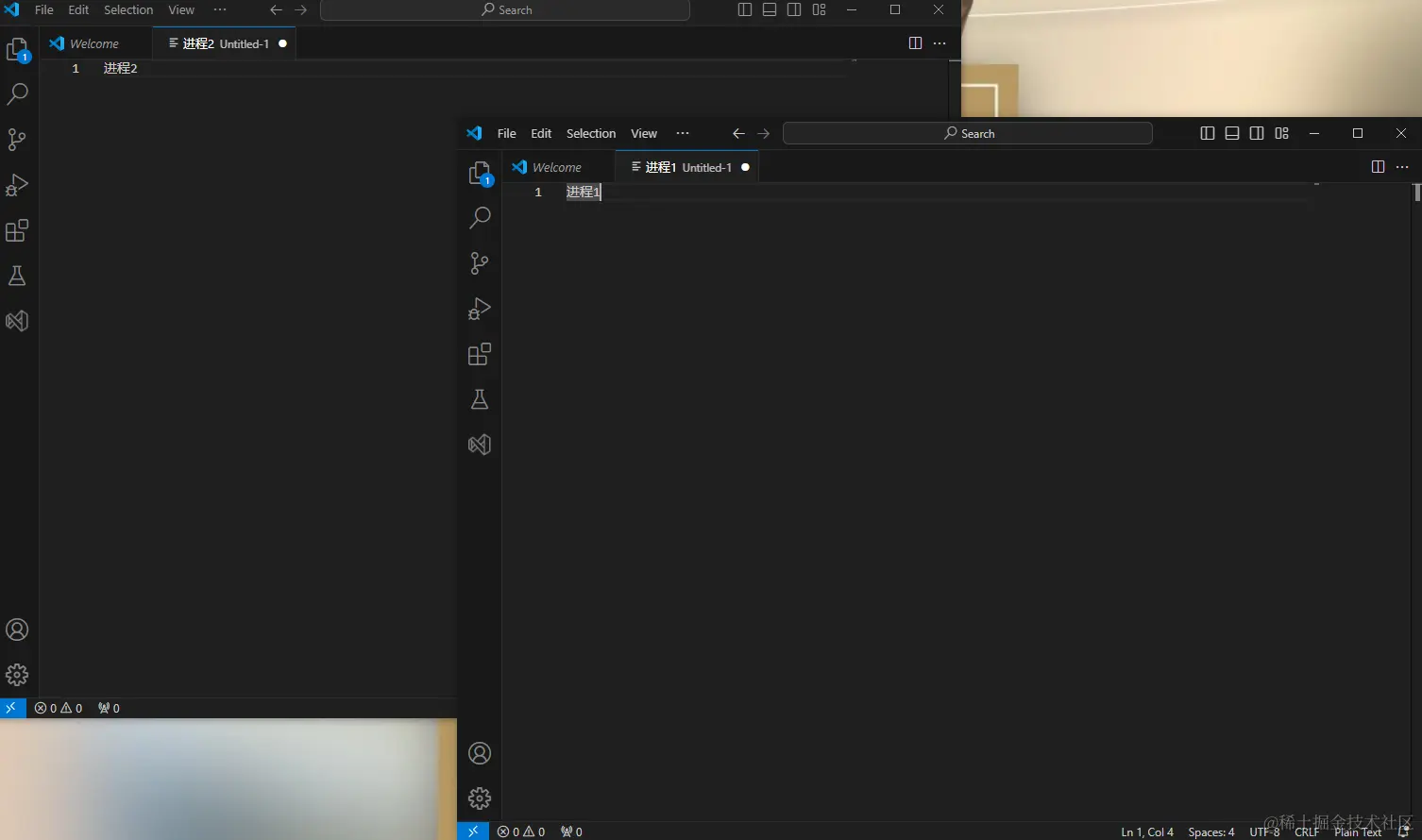The width and height of the screenshot is (1422, 840).
Task: Toggle primary side bar in the front window
Action: point(1207,133)
